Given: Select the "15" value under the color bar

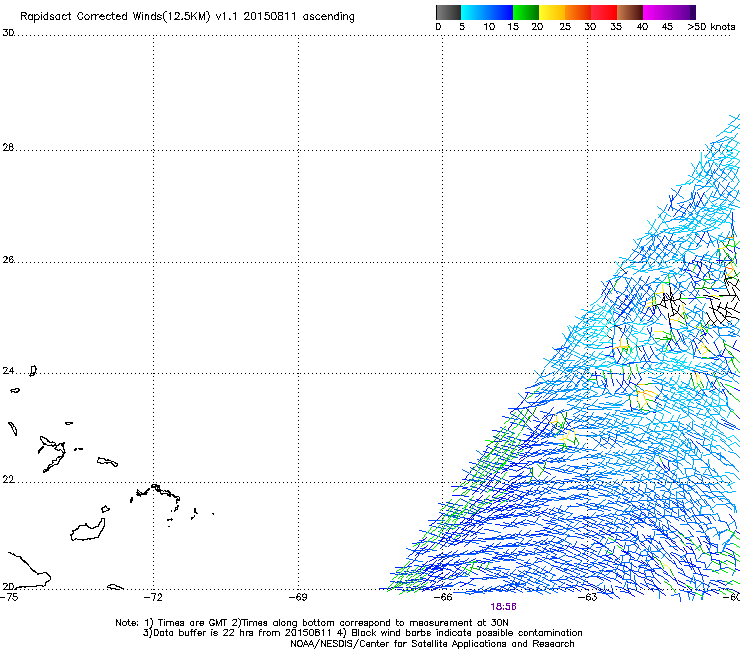Looking at the screenshot, I should pyautogui.click(x=513, y=27).
